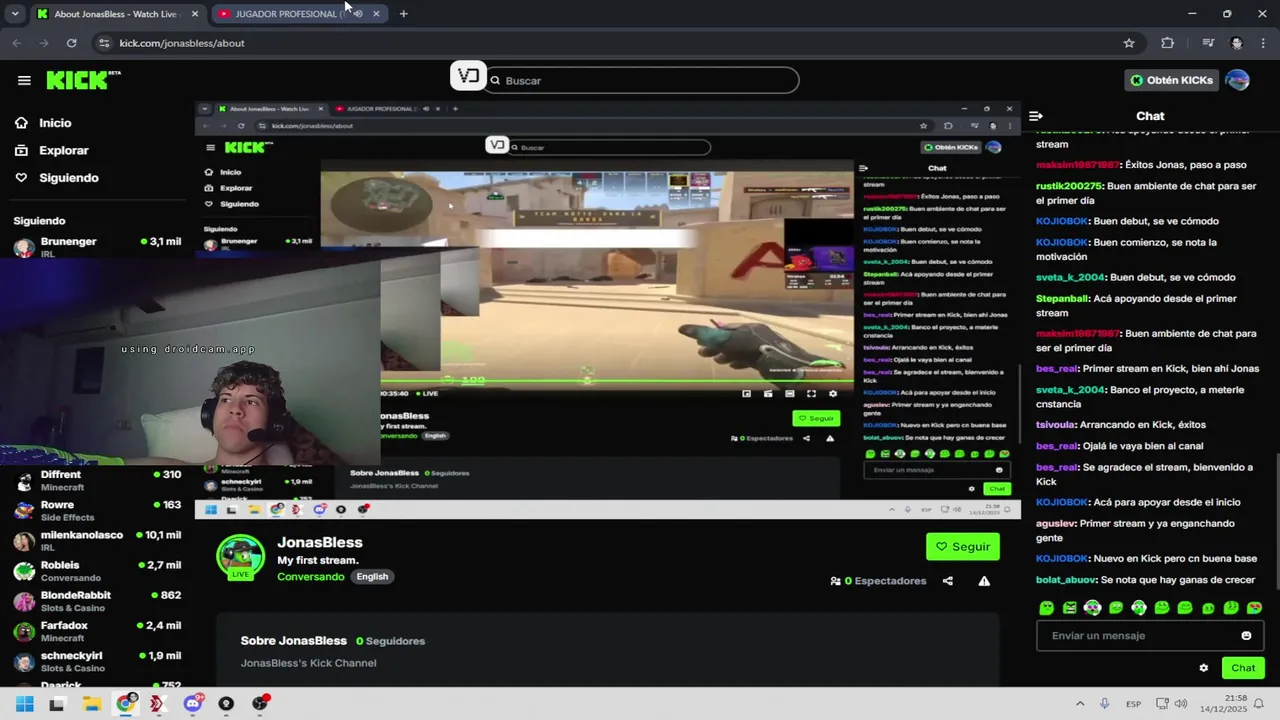
Task: Open BlondeRabbit channel in sidebar
Action: pyautogui.click(x=96, y=601)
